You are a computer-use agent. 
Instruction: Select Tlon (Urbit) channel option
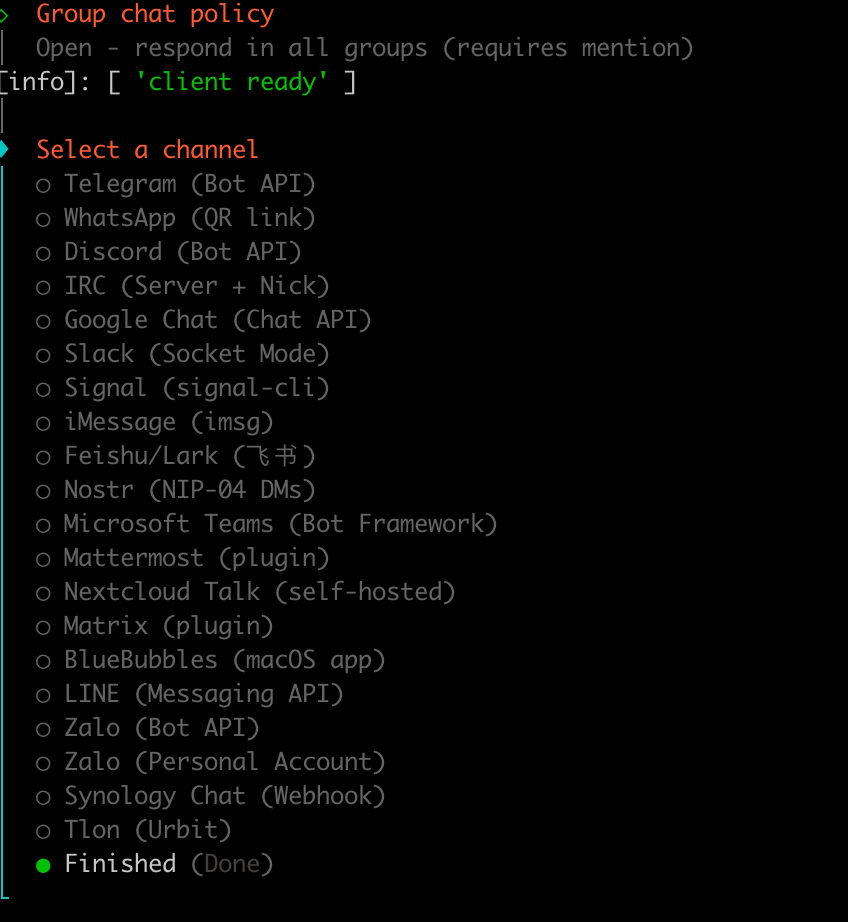[43, 831]
